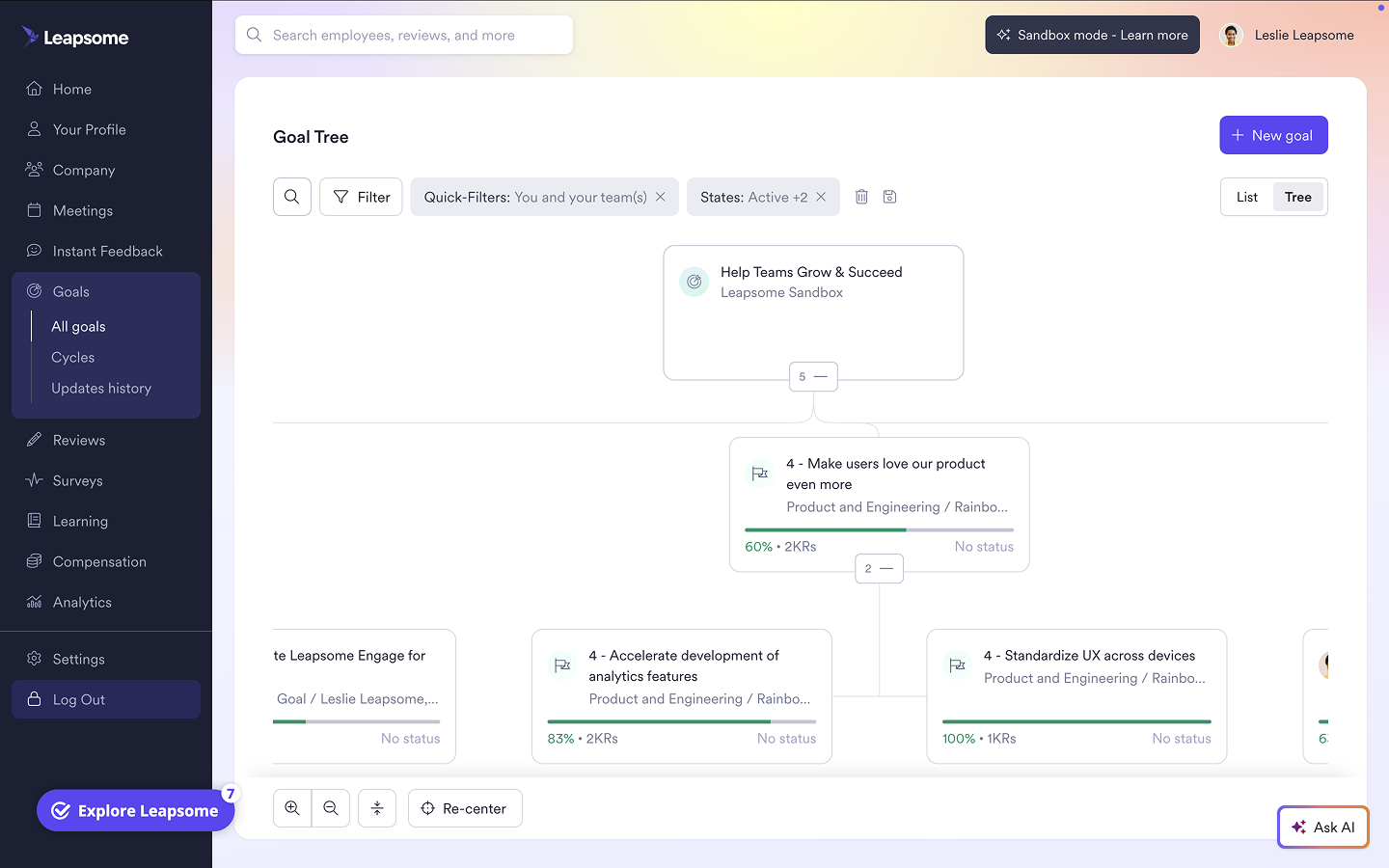Screen dimensions: 1389x868
Task: Click the progress bar on 'Standardize UX' goal
Action: (1076, 720)
